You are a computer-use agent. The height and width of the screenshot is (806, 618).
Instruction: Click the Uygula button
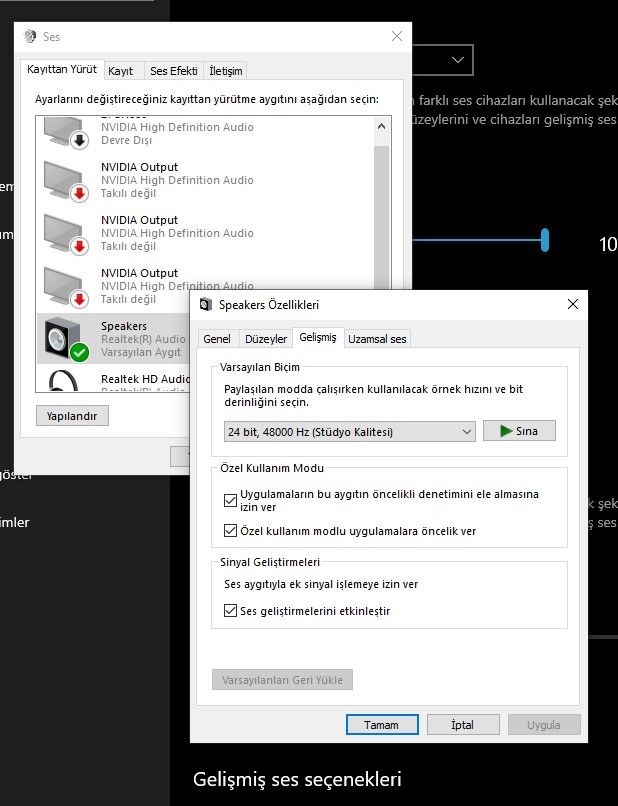(544, 725)
